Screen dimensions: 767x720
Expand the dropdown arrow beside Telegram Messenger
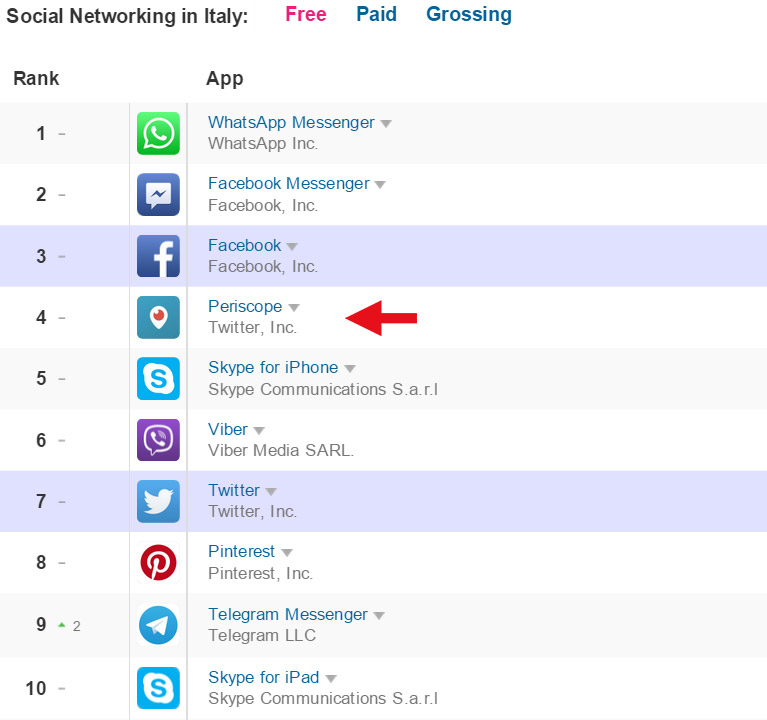[x=379, y=616]
